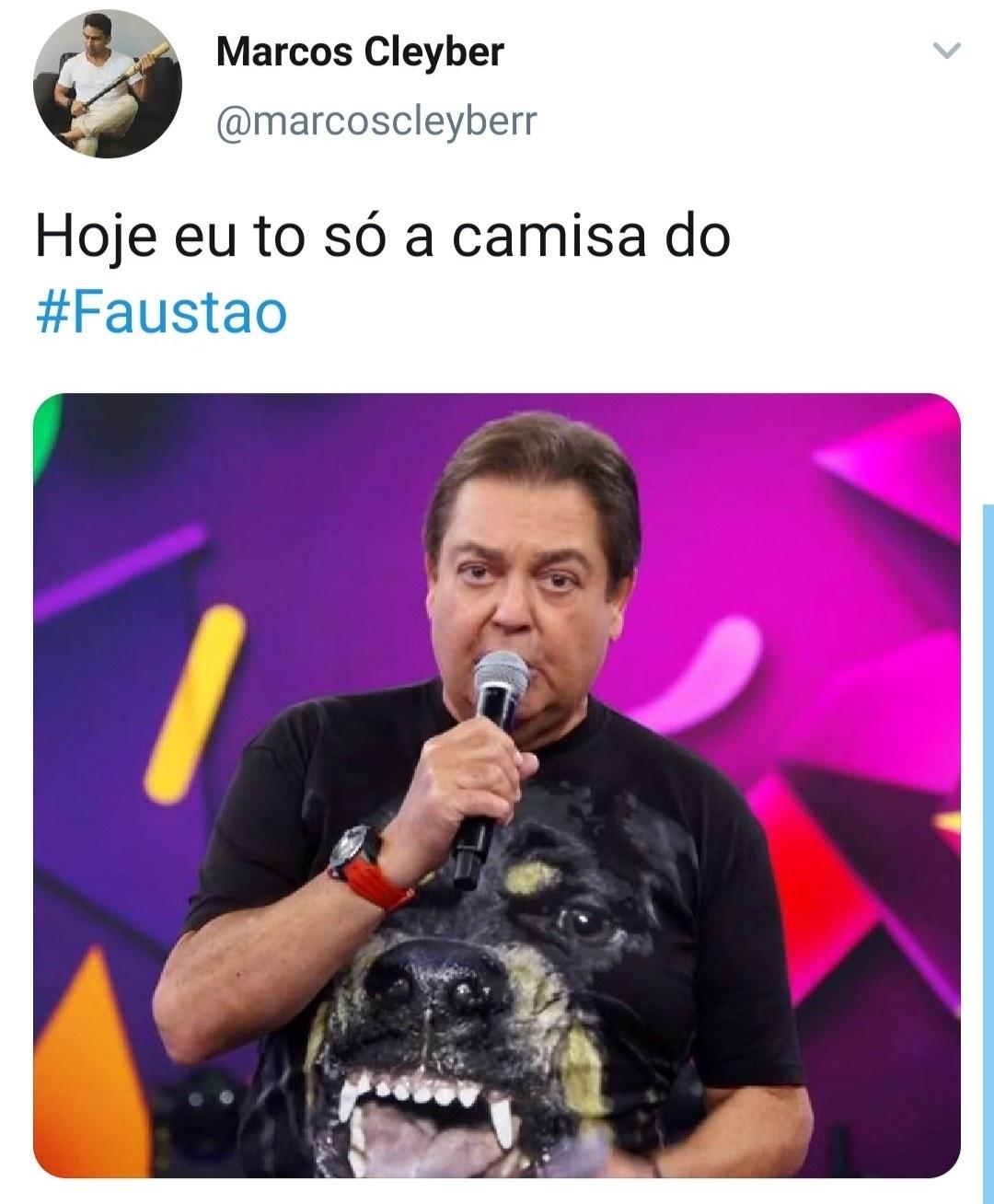Click the red wristwatch in the photo
Image resolution: width=994 pixels, height=1204 pixels.
tap(368, 865)
